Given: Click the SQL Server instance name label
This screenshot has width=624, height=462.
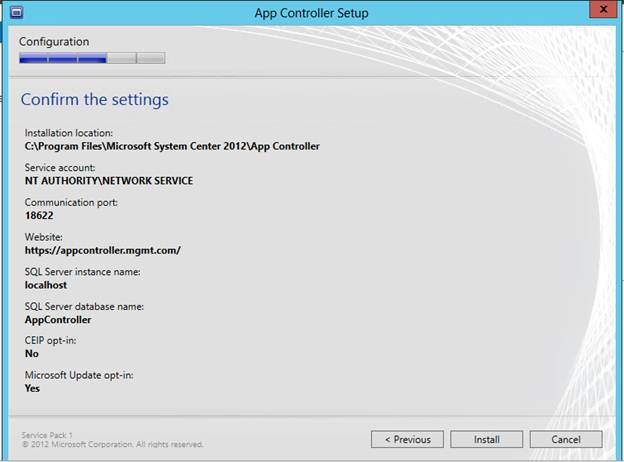Looking at the screenshot, I should pyautogui.click(x=82, y=272).
